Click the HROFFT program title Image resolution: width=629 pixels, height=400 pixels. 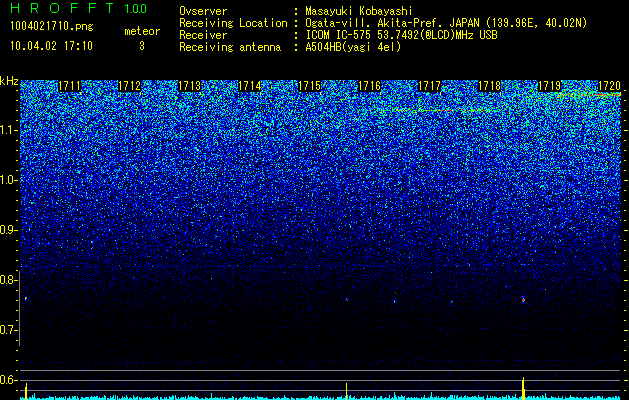point(62,8)
